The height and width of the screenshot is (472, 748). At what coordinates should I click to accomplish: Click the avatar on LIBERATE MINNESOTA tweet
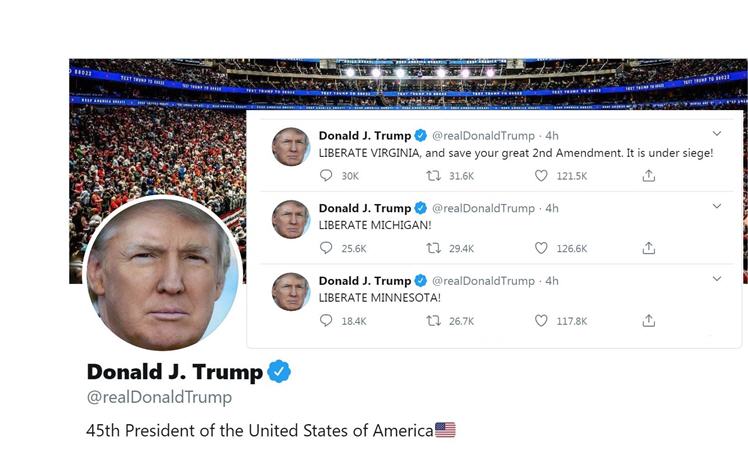click(291, 292)
